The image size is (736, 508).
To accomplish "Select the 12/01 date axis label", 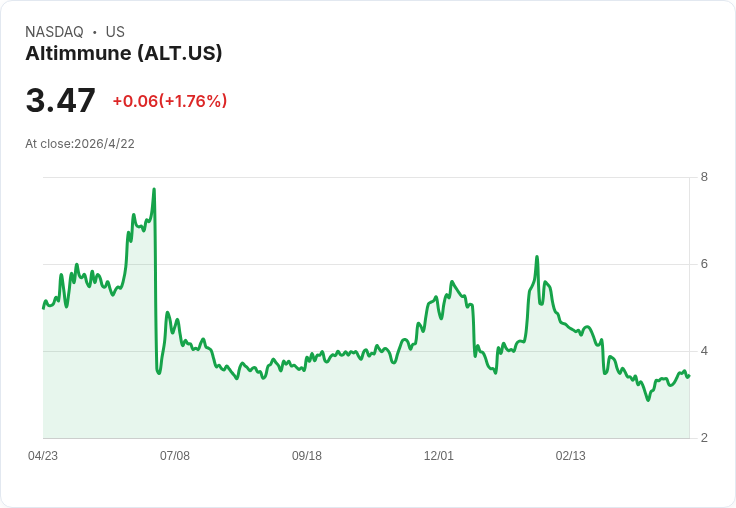I will (439, 456).
